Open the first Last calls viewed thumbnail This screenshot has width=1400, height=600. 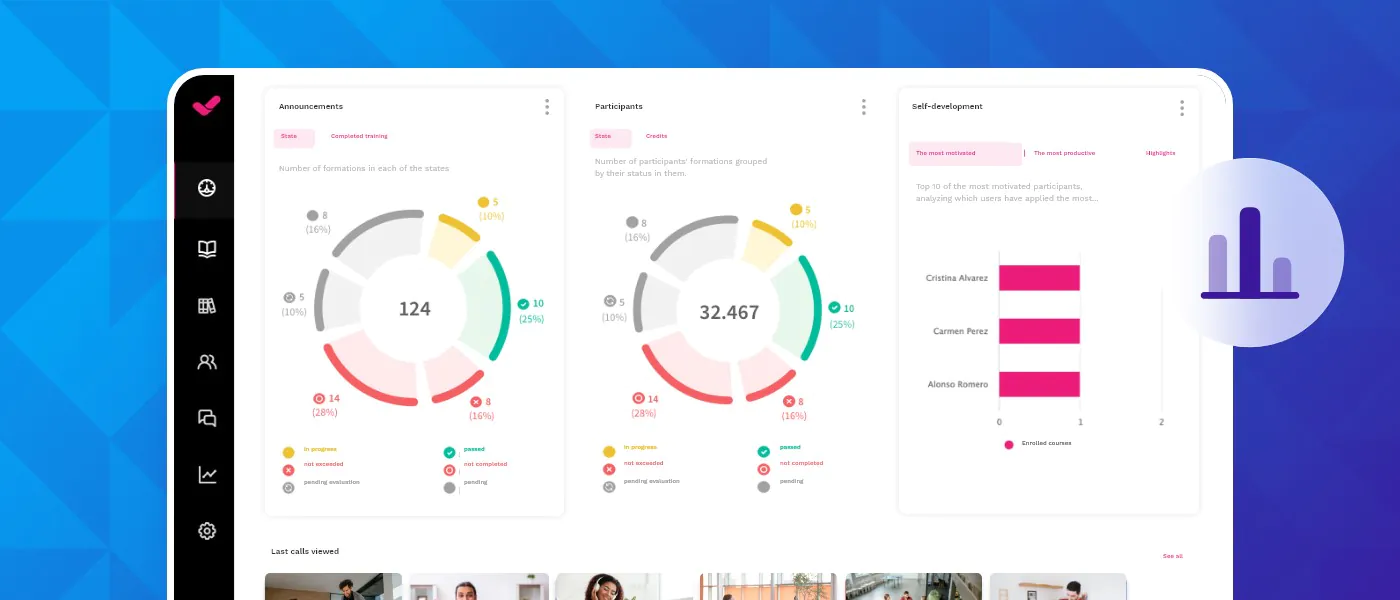pyautogui.click(x=333, y=586)
